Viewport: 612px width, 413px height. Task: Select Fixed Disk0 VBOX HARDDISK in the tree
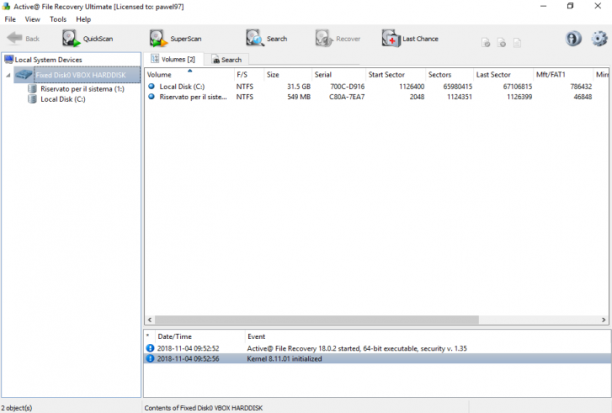pos(77,75)
